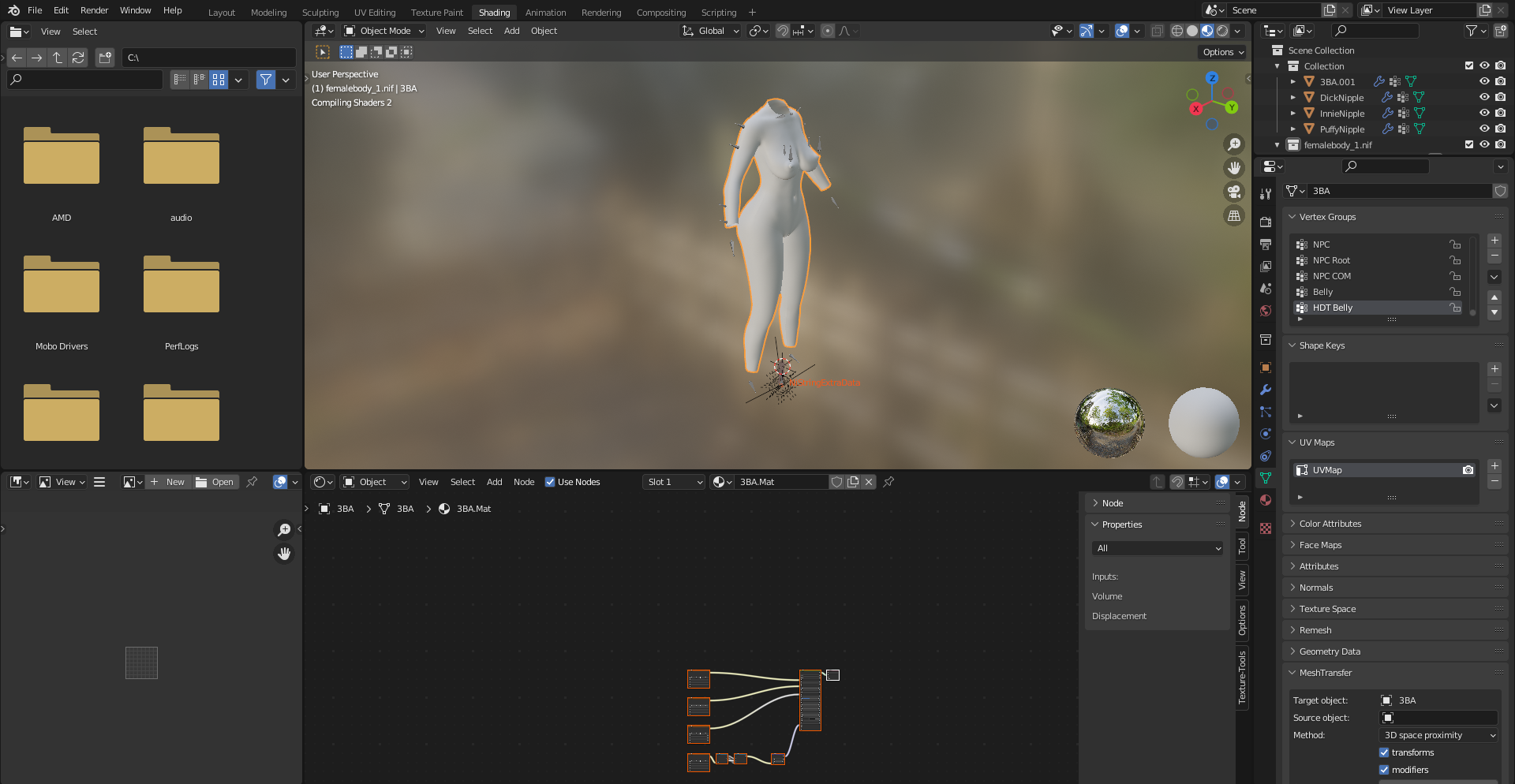Open the Properties All filter dropdown

pyautogui.click(x=1158, y=548)
